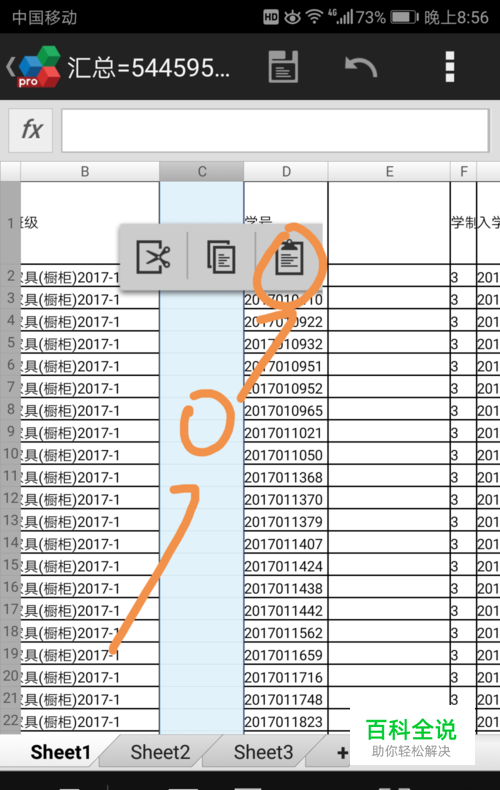Select cell containing 2017011021

click(x=286, y=432)
